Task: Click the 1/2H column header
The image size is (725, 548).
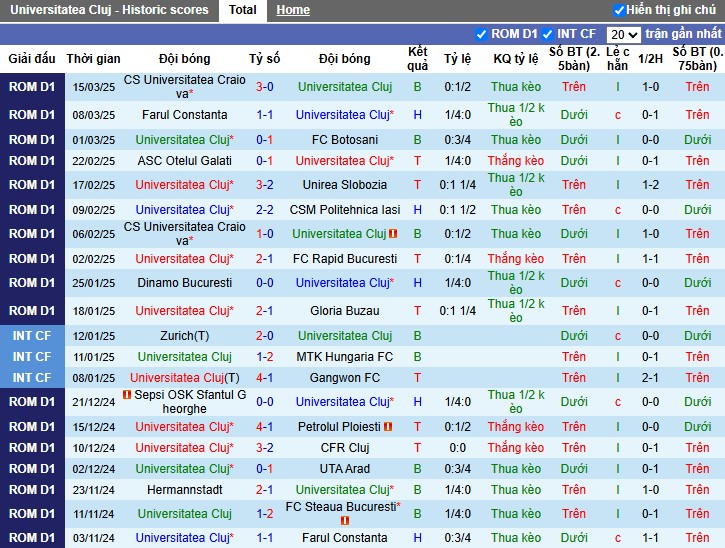Action: coord(650,59)
